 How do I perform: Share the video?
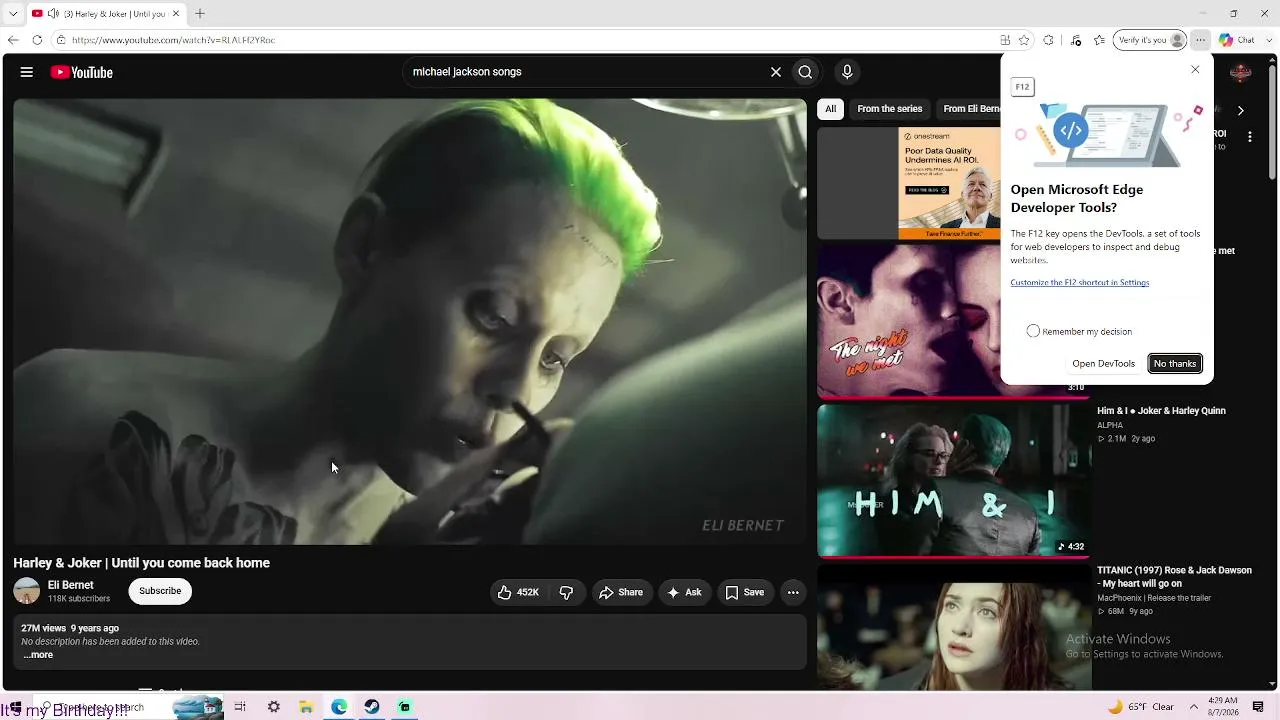point(621,592)
